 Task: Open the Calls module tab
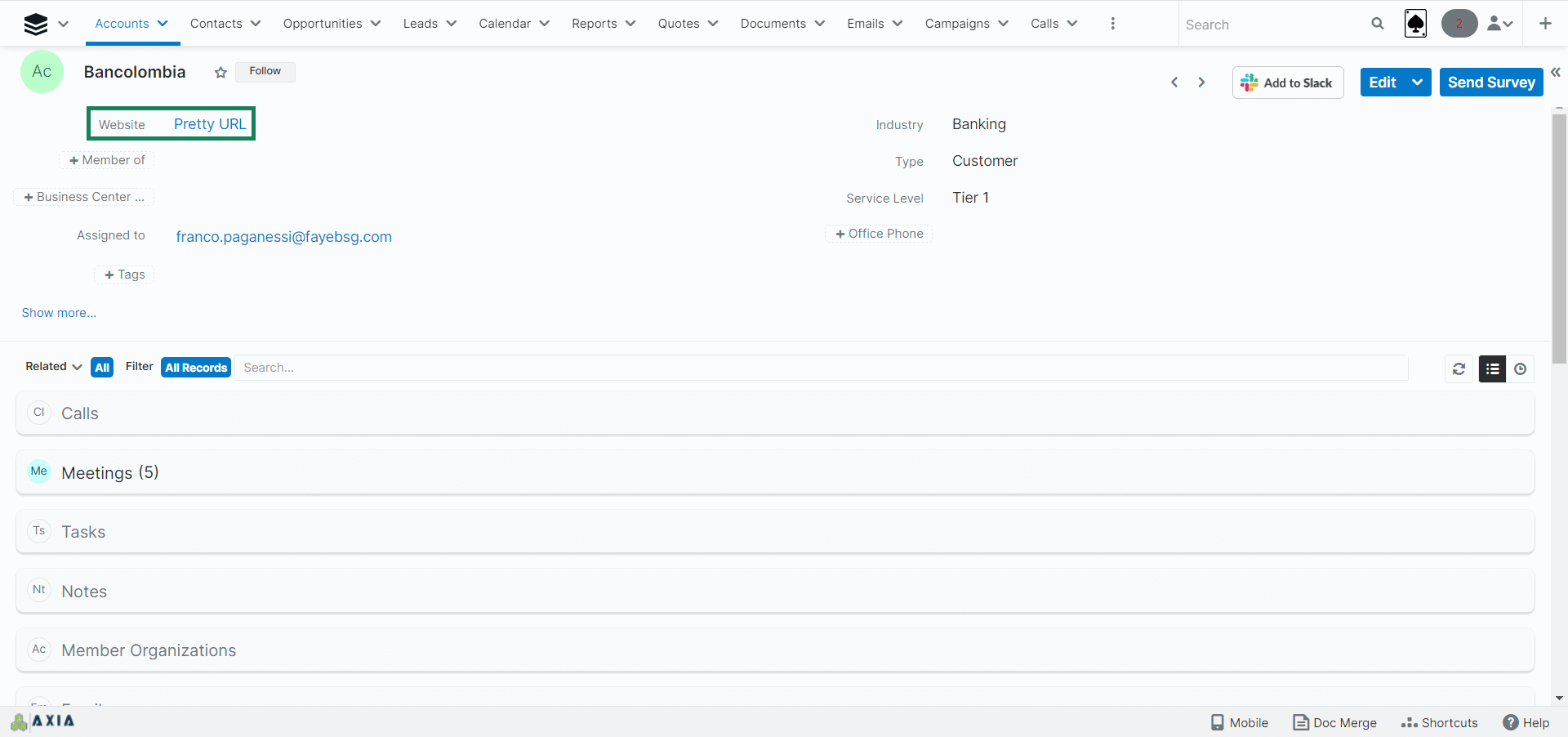(x=1045, y=24)
